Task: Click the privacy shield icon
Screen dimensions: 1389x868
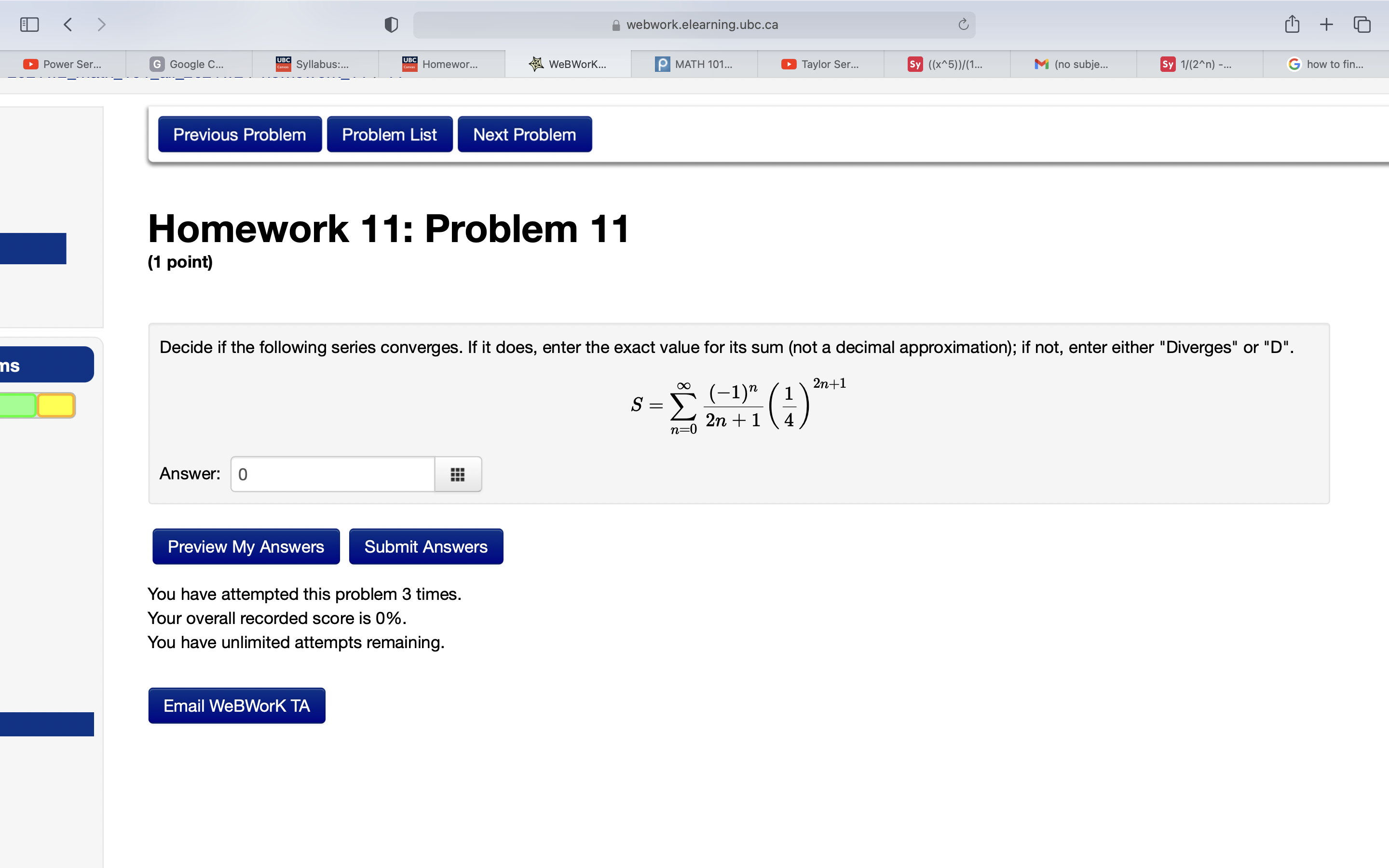Action: pyautogui.click(x=391, y=25)
